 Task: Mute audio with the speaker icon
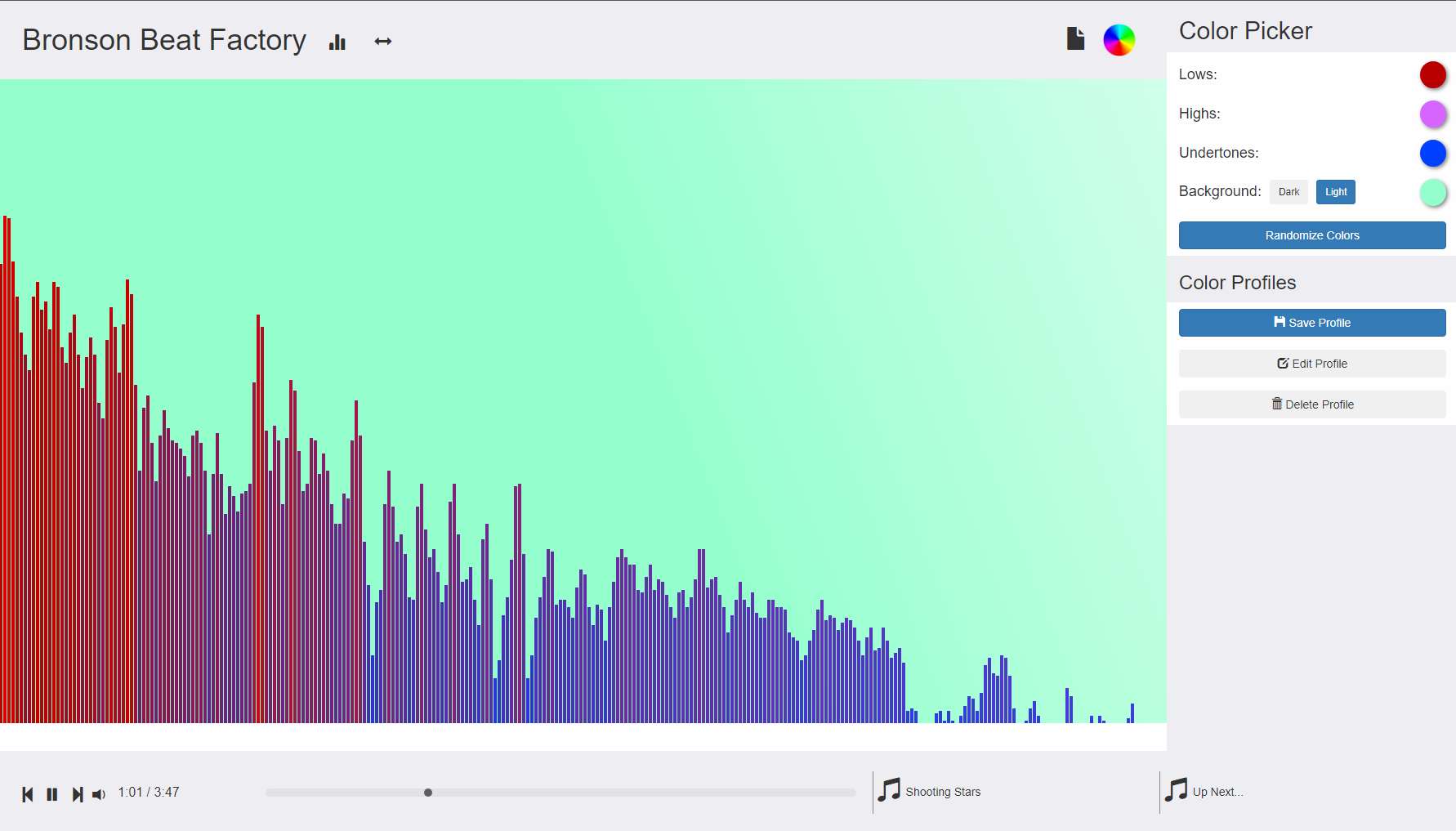pyautogui.click(x=99, y=794)
